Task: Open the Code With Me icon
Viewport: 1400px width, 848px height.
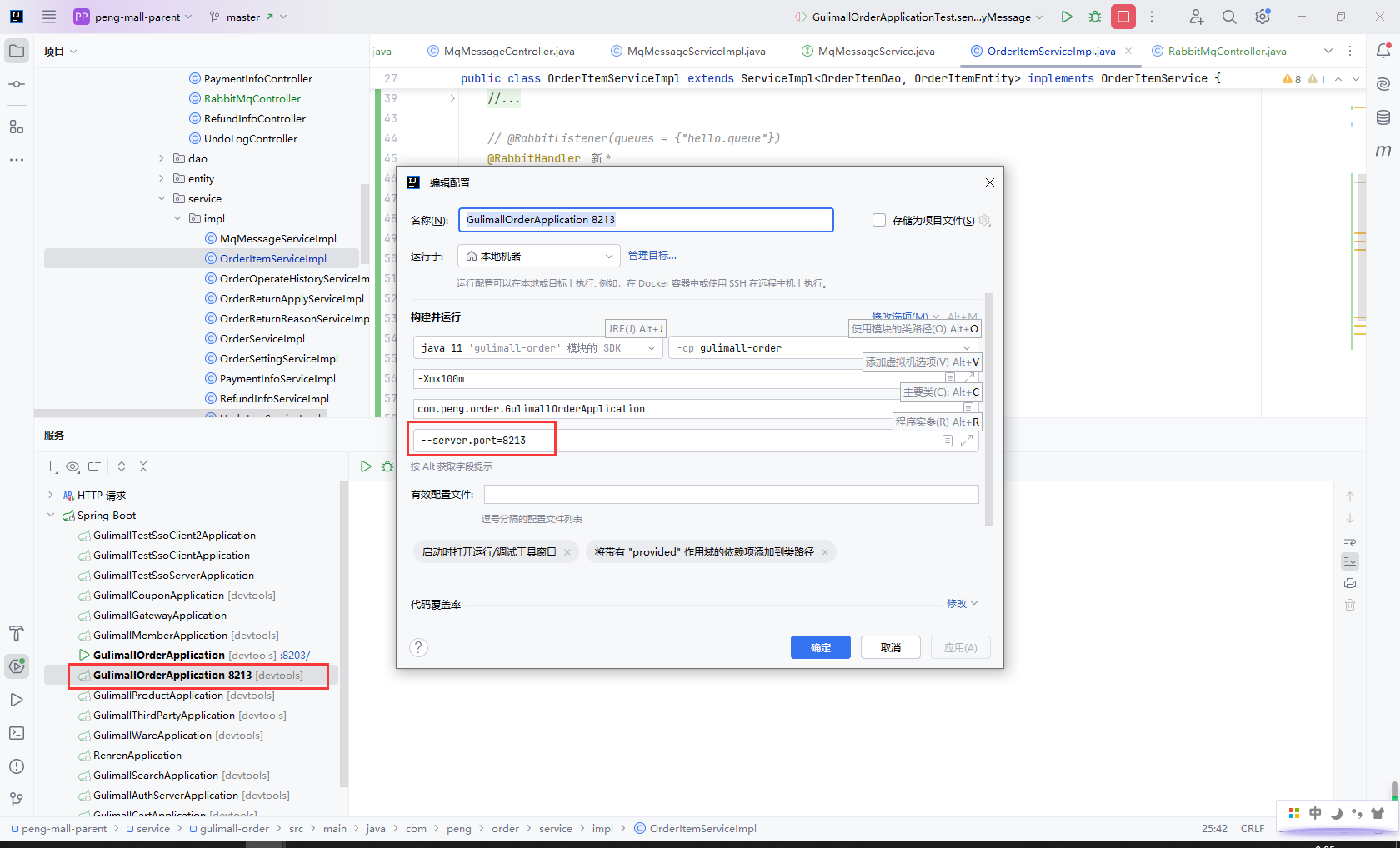Action: click(1196, 17)
